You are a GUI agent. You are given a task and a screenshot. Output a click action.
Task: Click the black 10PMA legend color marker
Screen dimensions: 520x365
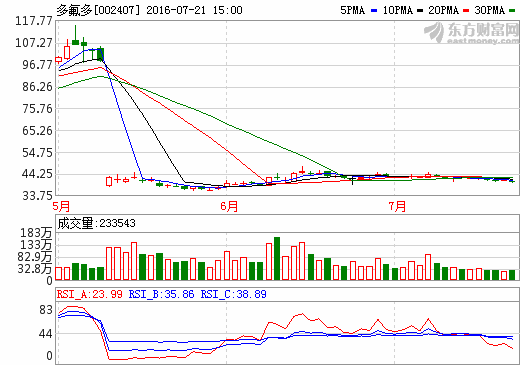(420, 11)
